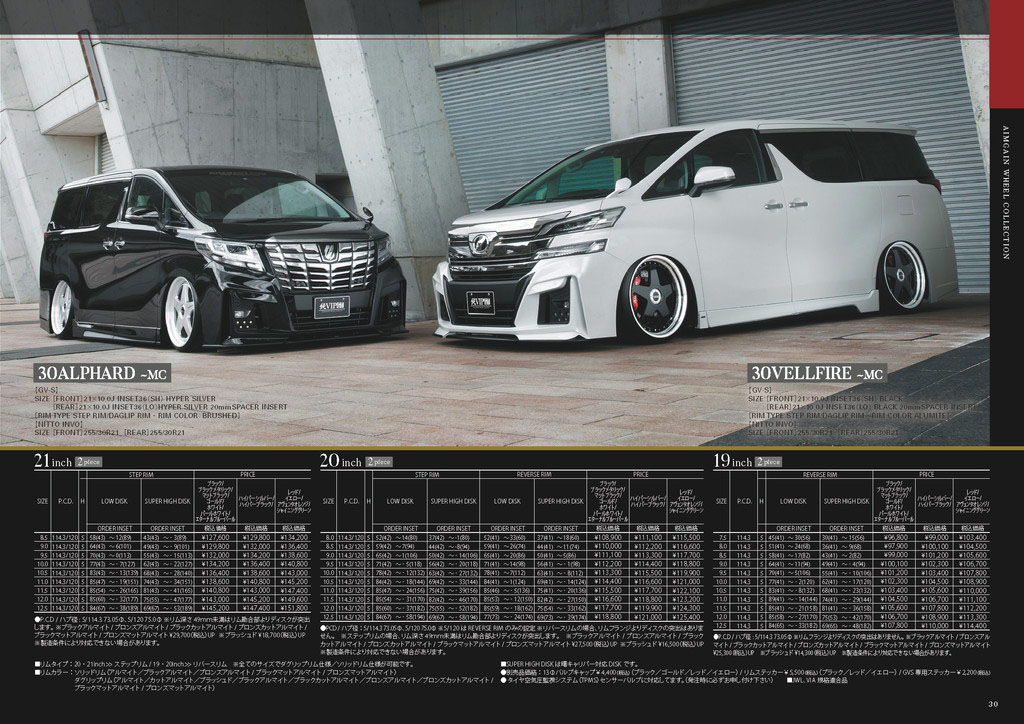The width and height of the screenshot is (1024, 724).
Task: Click "STEP RIM" header in 20 inch table
Action: pyautogui.click(x=427, y=475)
